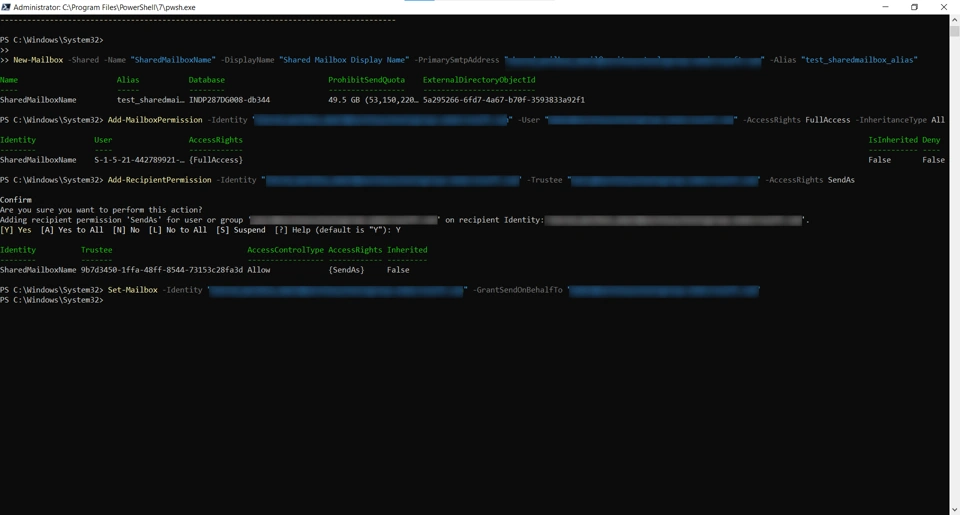This screenshot has width=960, height=515.
Task: Click the "Shared Mailbox Display Name" string
Action: click(344, 60)
